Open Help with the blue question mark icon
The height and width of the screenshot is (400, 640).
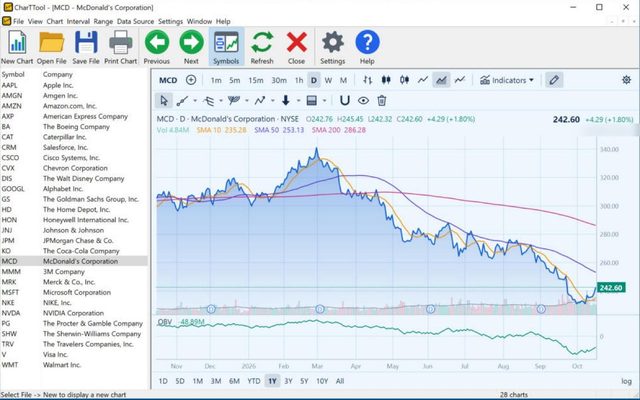click(x=367, y=47)
